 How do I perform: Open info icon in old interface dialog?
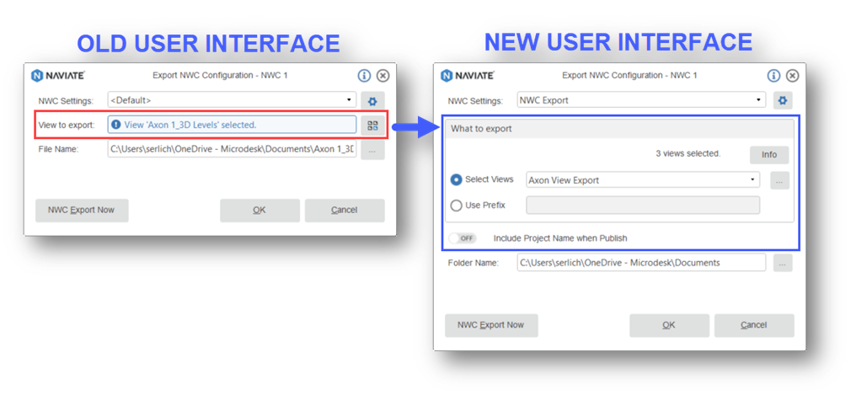pyautogui.click(x=364, y=75)
